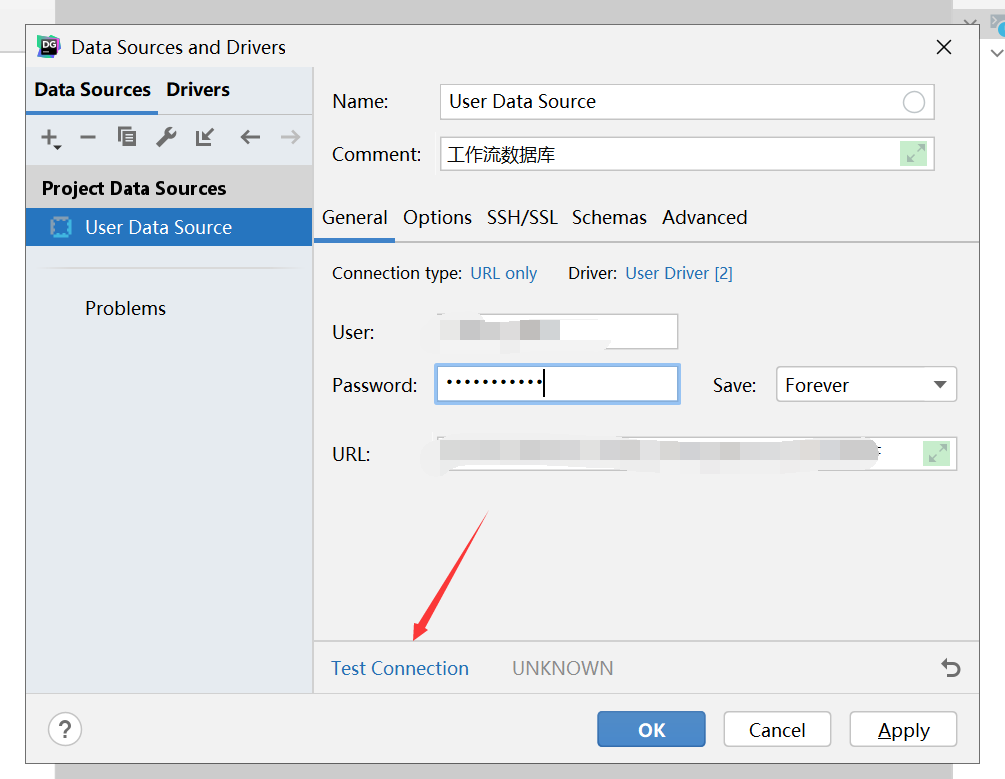Click the Test Connection link
The height and width of the screenshot is (779, 1005).
400,668
